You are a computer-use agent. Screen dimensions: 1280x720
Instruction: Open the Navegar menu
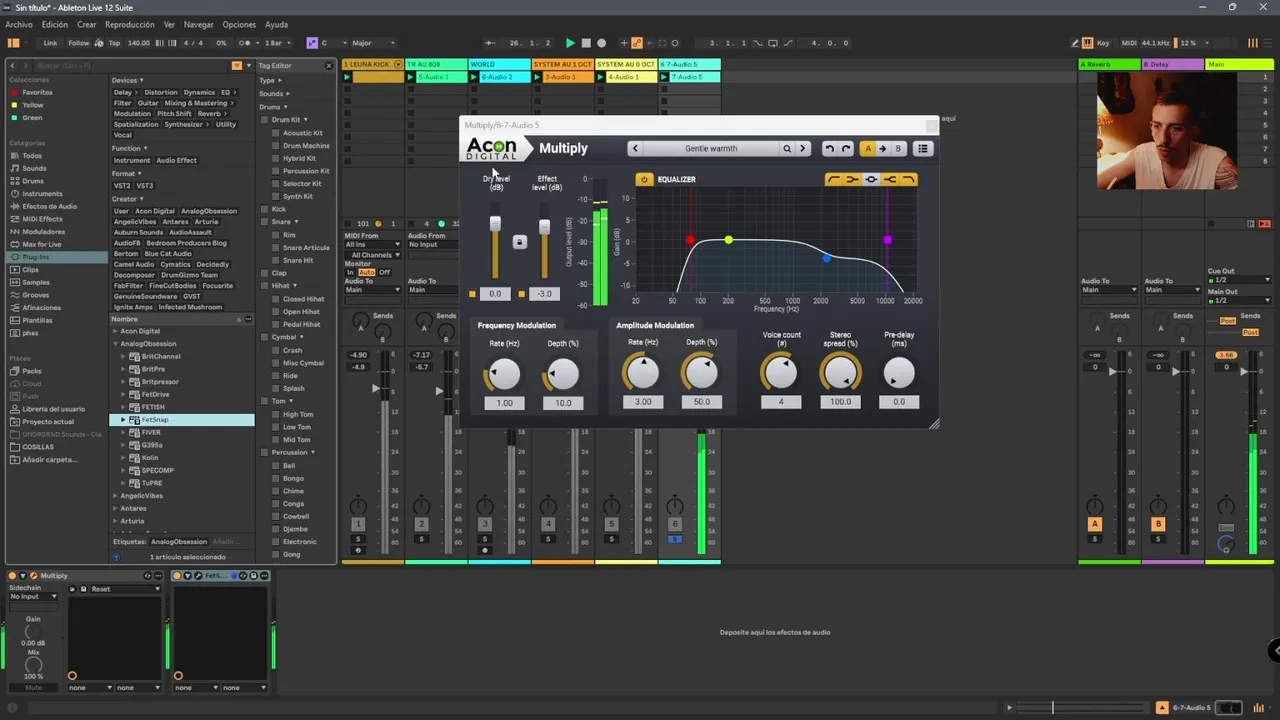pyautogui.click(x=199, y=25)
